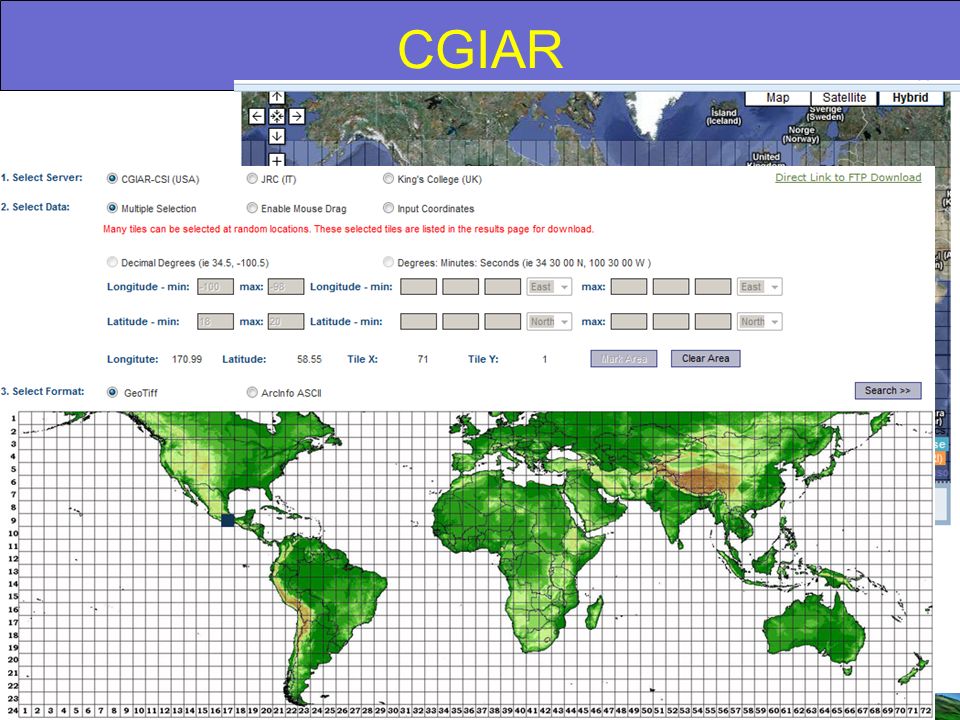
Task: Open longitude max East direction dropdown
Action: pos(760,287)
